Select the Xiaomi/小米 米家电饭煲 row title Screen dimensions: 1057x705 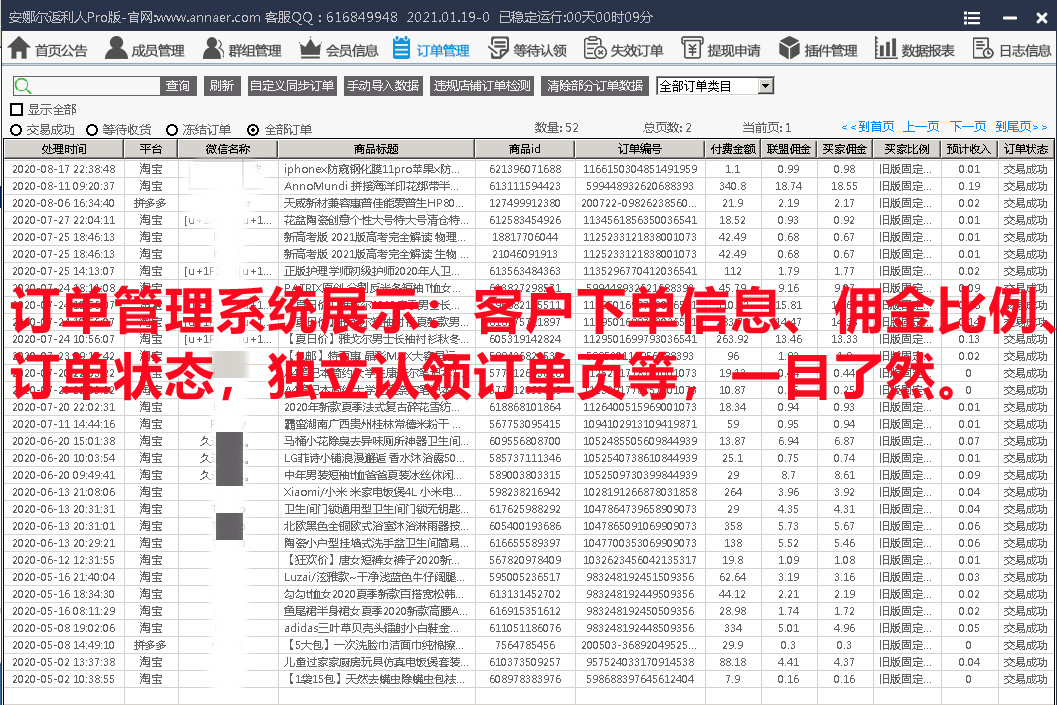pos(373,492)
